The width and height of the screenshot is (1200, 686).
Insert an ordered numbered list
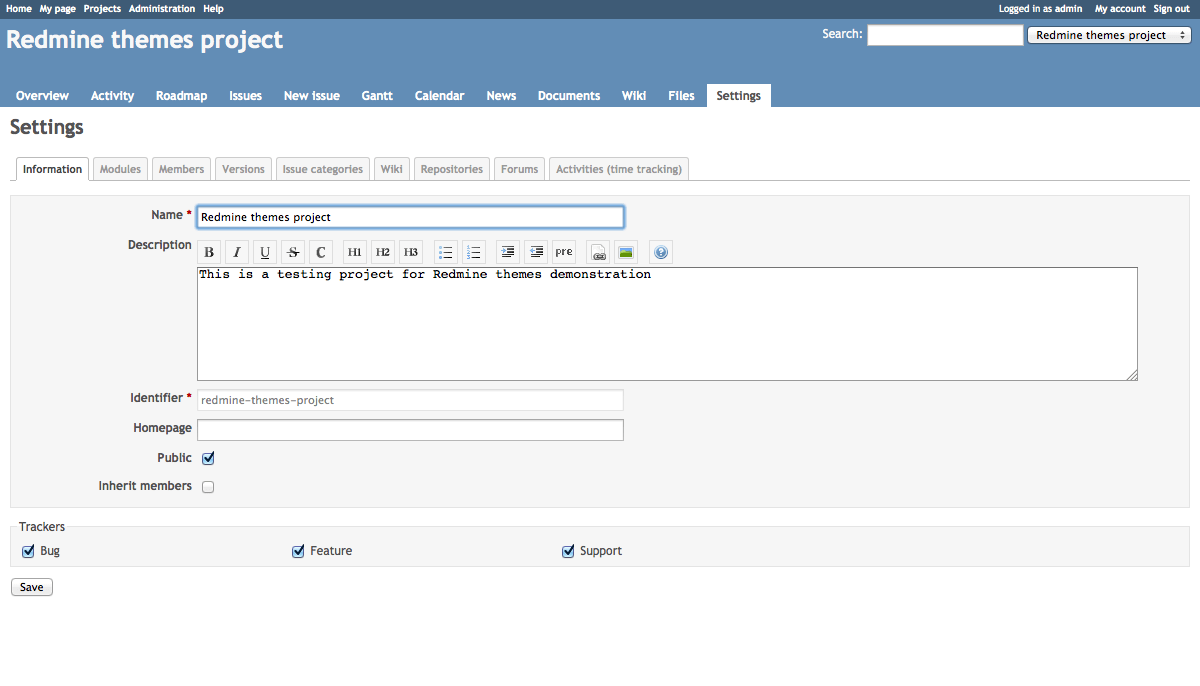click(x=474, y=252)
